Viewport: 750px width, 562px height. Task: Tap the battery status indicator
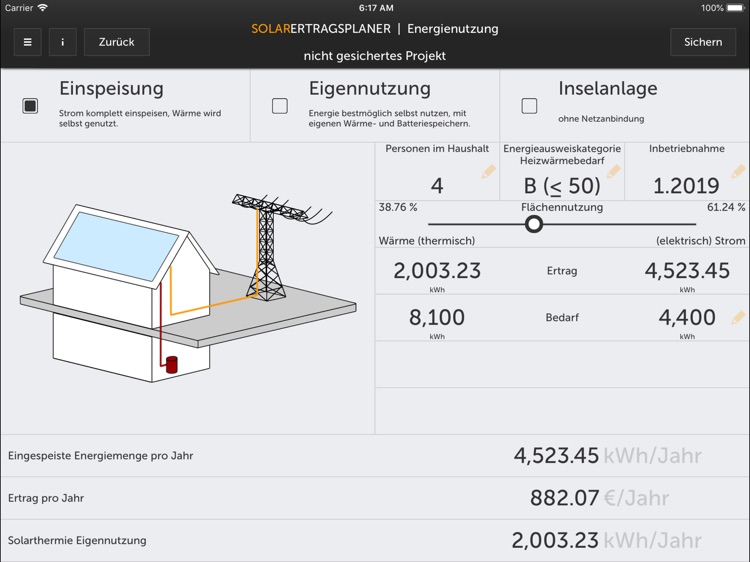click(736, 8)
